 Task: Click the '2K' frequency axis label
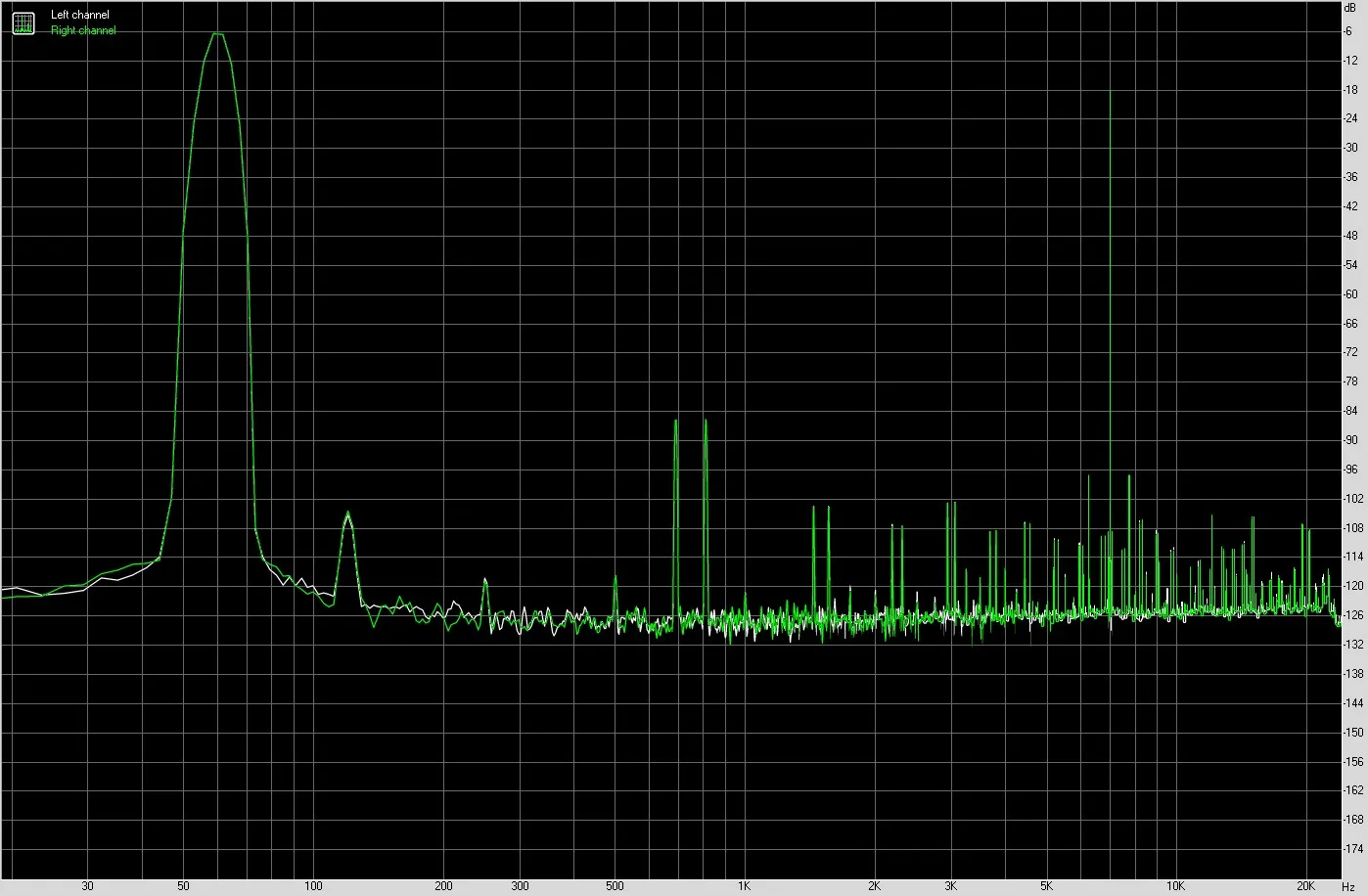(x=874, y=886)
